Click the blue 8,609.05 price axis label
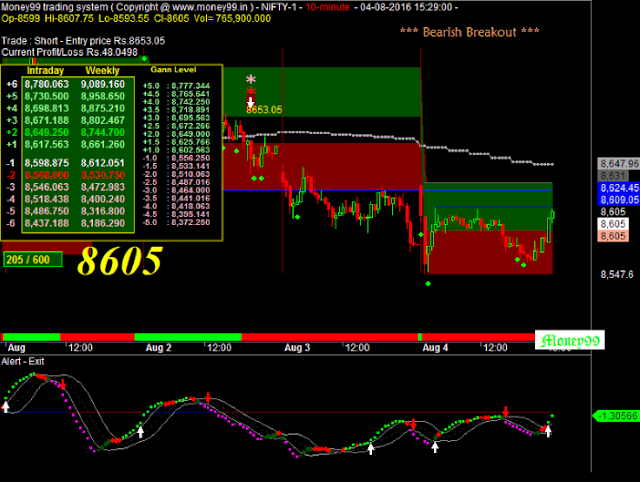Screen dimensions: 640x482 pyautogui.click(x=619, y=200)
